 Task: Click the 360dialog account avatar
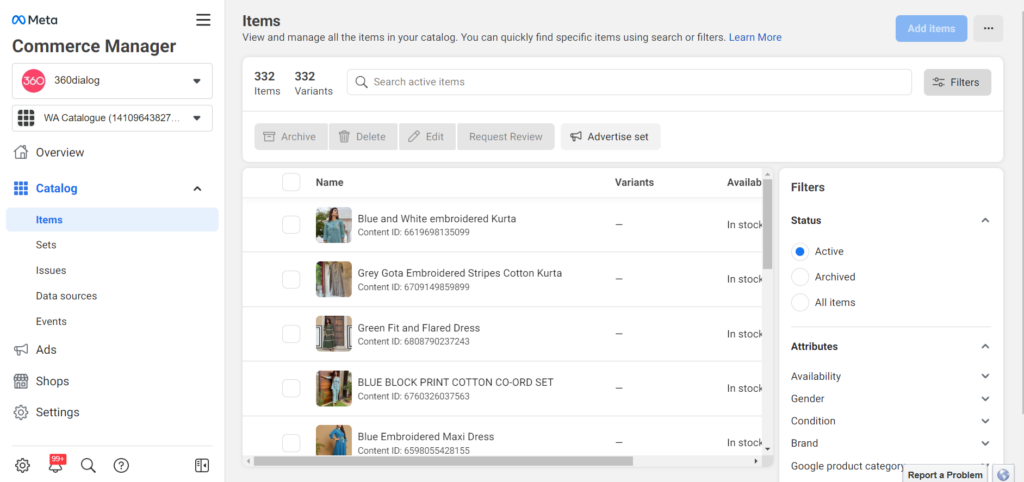click(33, 81)
